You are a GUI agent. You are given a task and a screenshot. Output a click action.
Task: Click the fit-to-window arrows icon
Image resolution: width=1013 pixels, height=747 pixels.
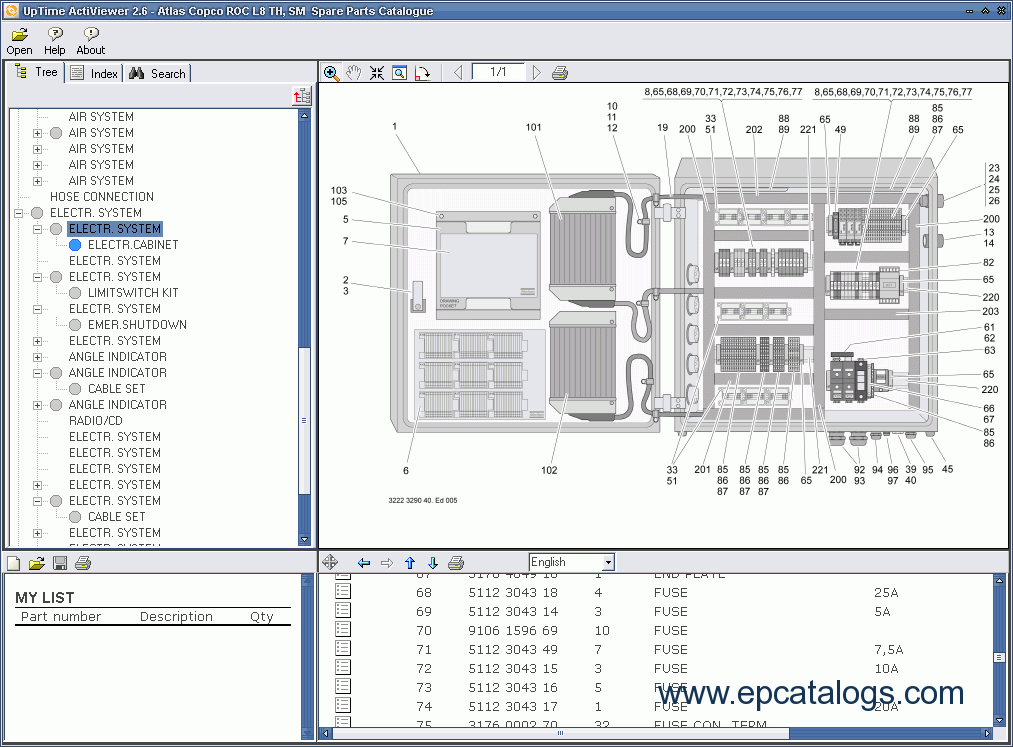coord(377,73)
